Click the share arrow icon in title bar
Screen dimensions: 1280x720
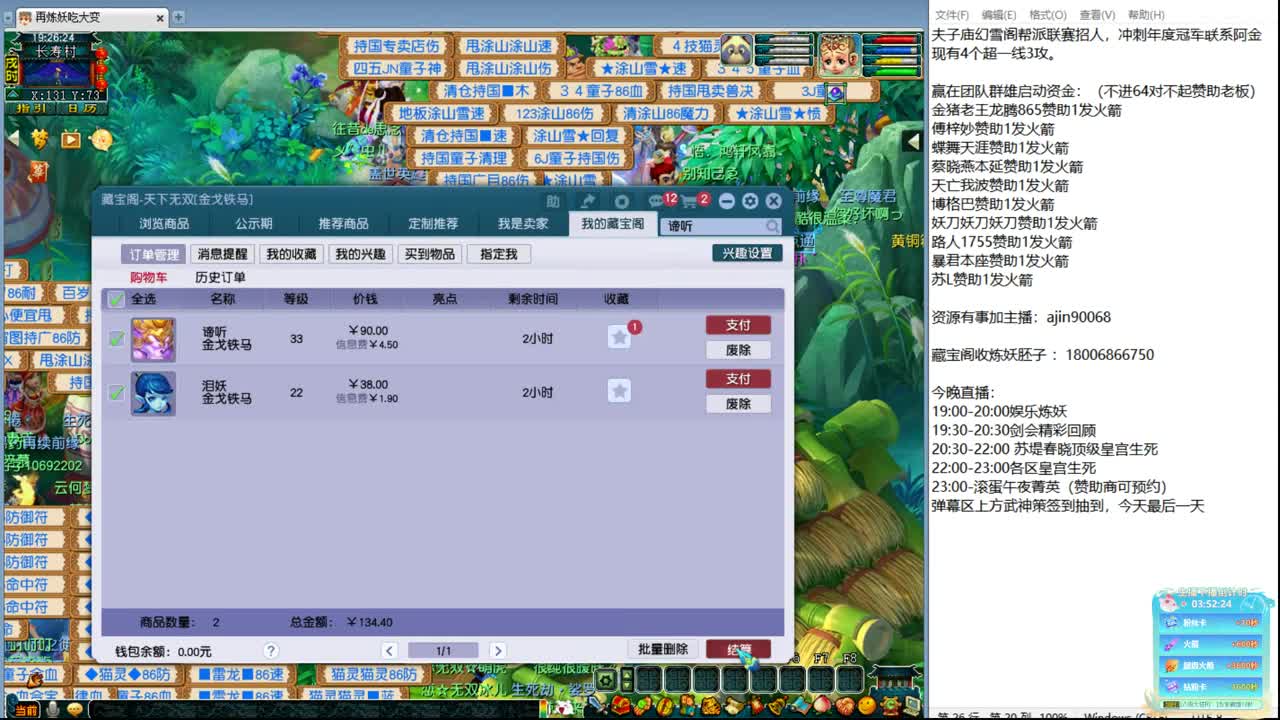(x=588, y=201)
